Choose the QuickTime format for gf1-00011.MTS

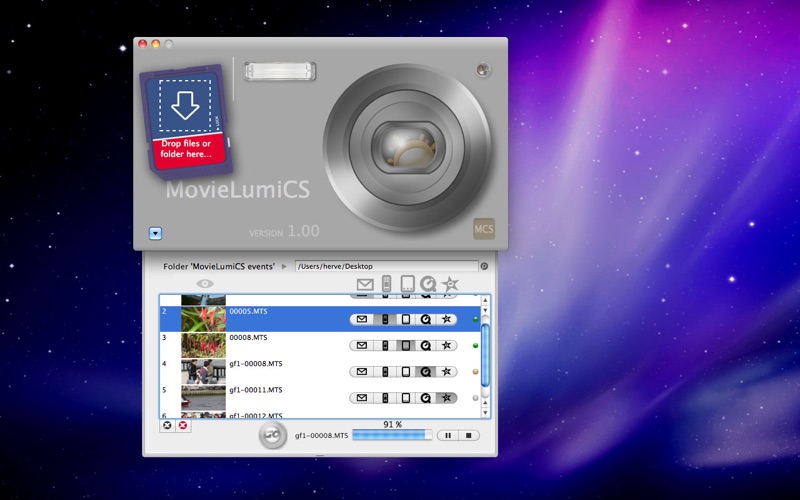click(426, 397)
